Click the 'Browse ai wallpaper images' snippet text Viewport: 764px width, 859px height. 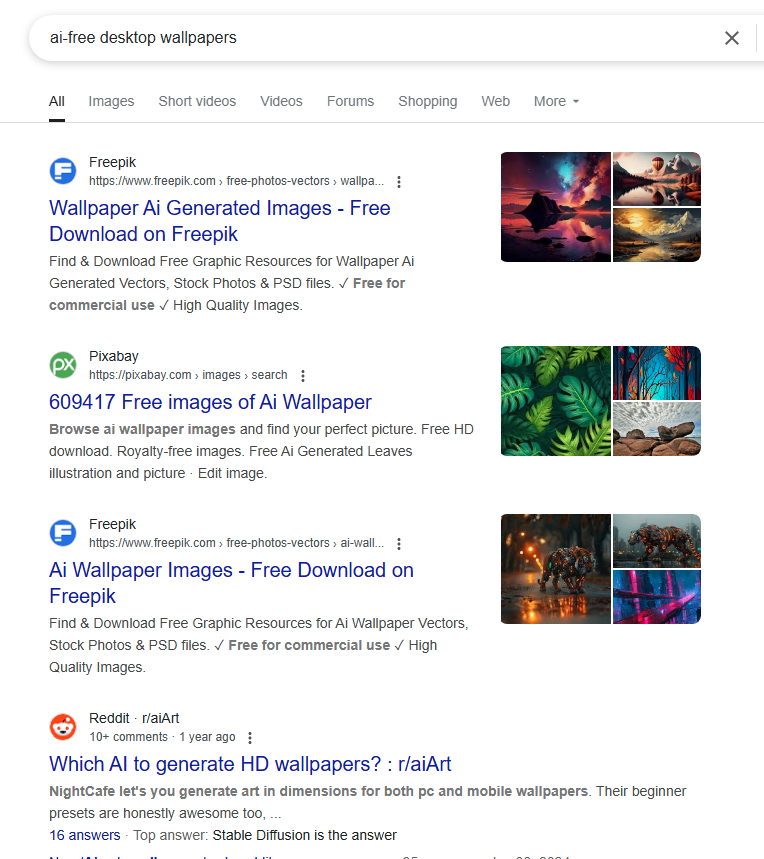tap(142, 429)
